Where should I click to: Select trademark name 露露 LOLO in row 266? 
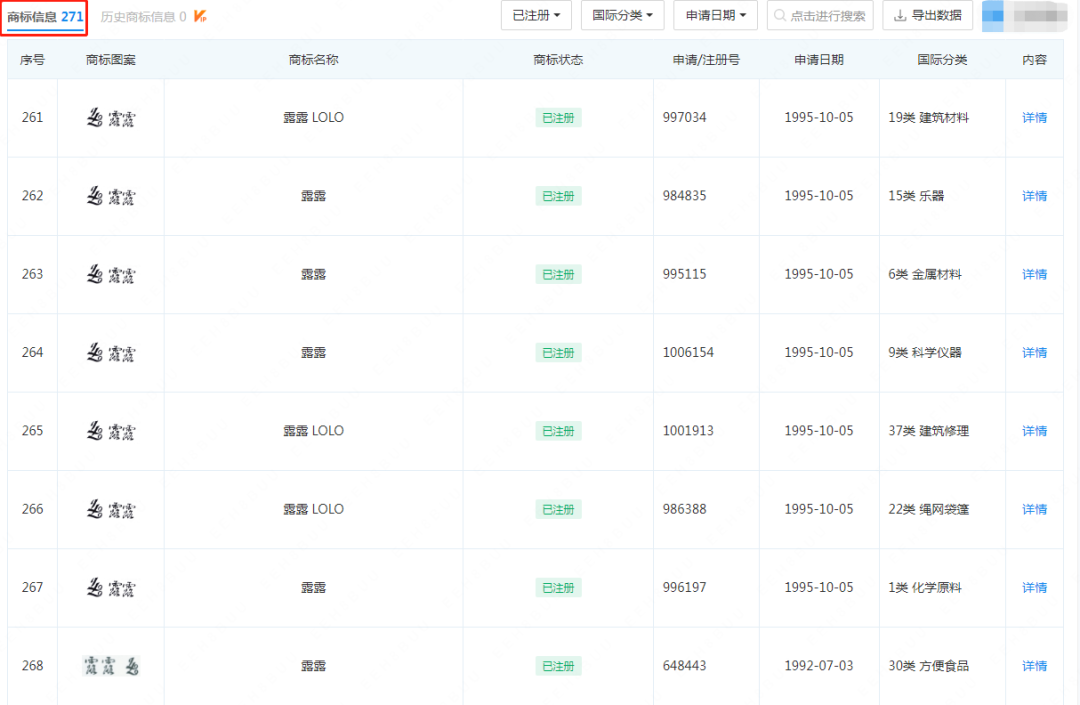(313, 509)
